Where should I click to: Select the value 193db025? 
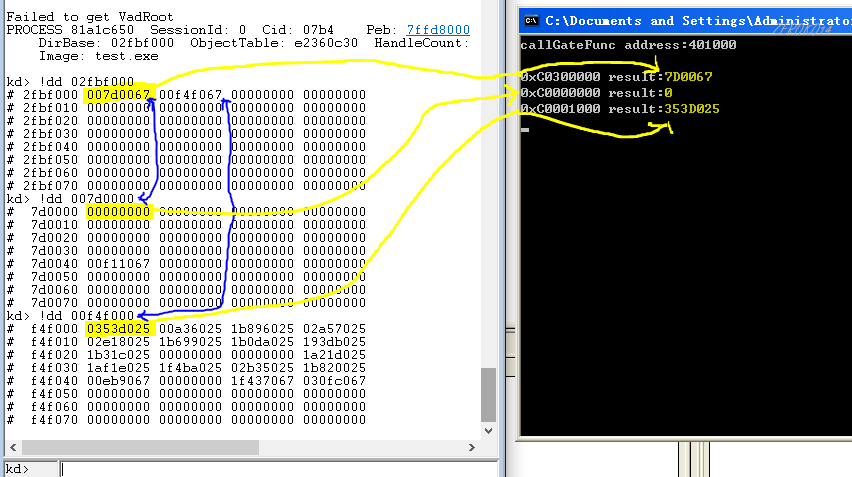[x=335, y=342]
